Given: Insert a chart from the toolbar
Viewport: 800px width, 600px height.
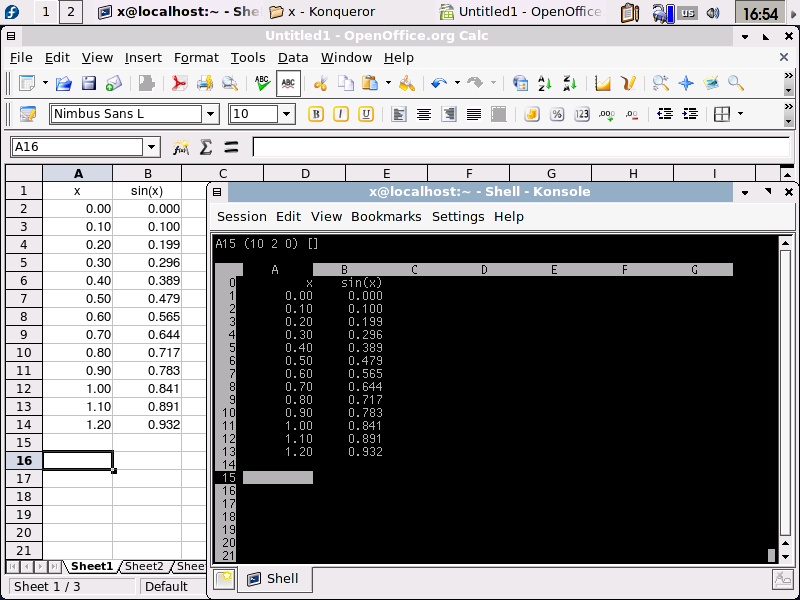Looking at the screenshot, I should click(x=603, y=84).
